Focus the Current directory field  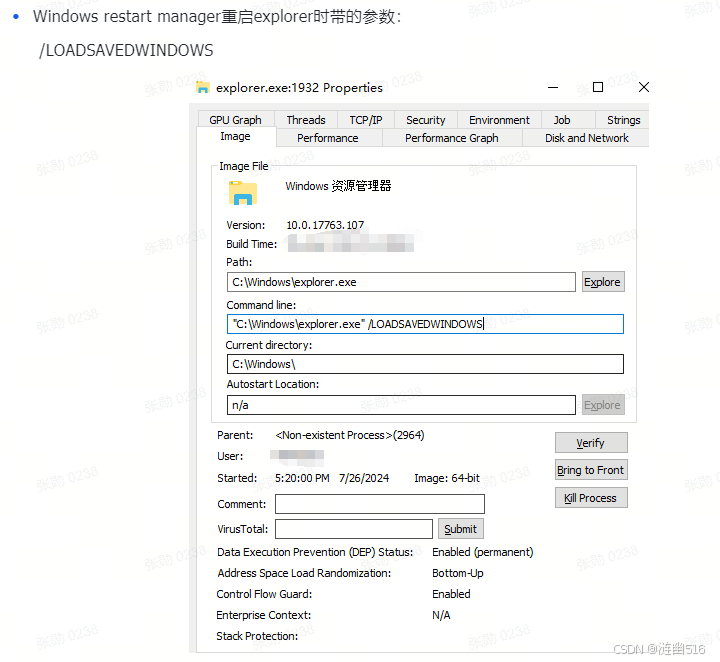[x=425, y=364]
